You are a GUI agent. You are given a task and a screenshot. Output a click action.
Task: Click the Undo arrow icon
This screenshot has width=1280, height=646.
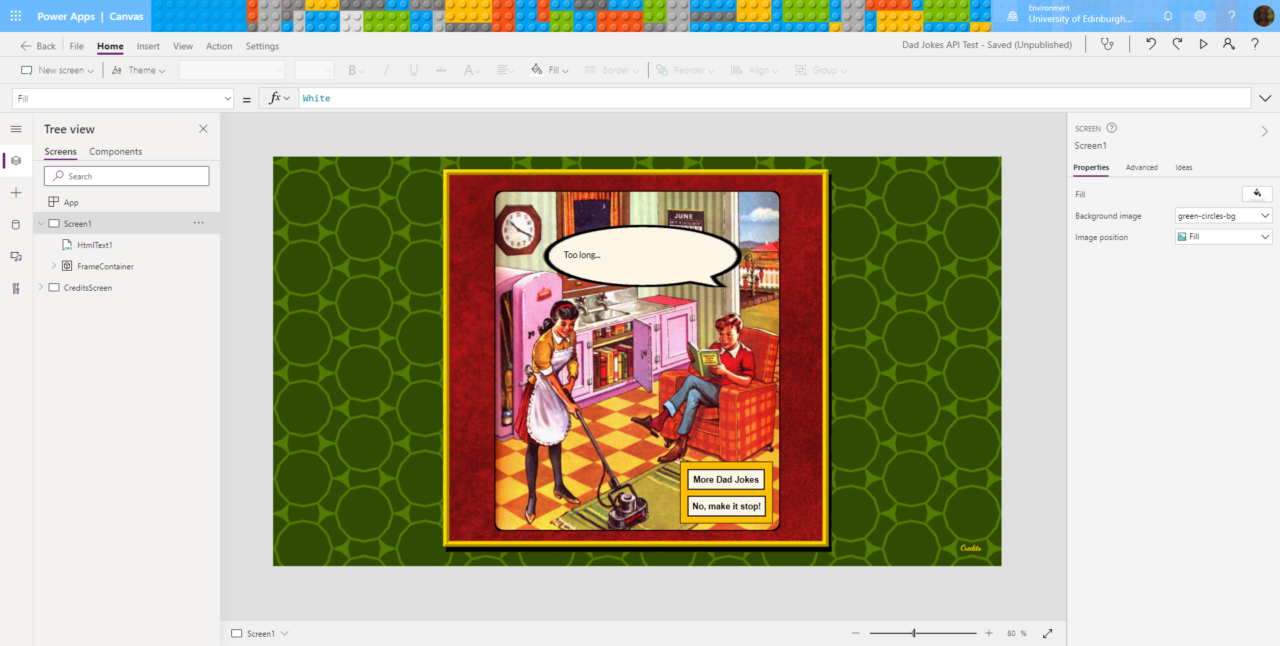tap(1151, 44)
